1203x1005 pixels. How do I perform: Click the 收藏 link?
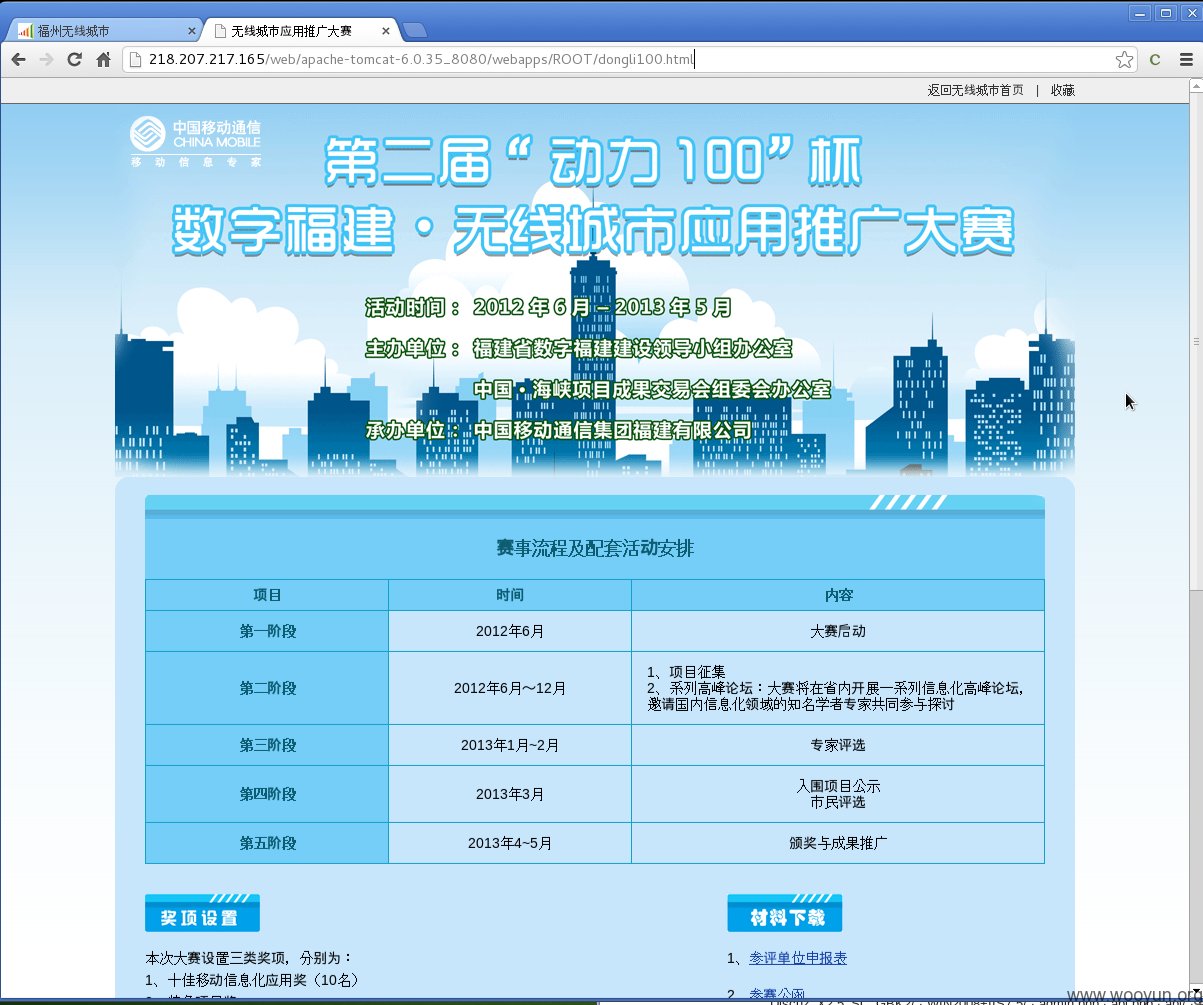[1062, 90]
